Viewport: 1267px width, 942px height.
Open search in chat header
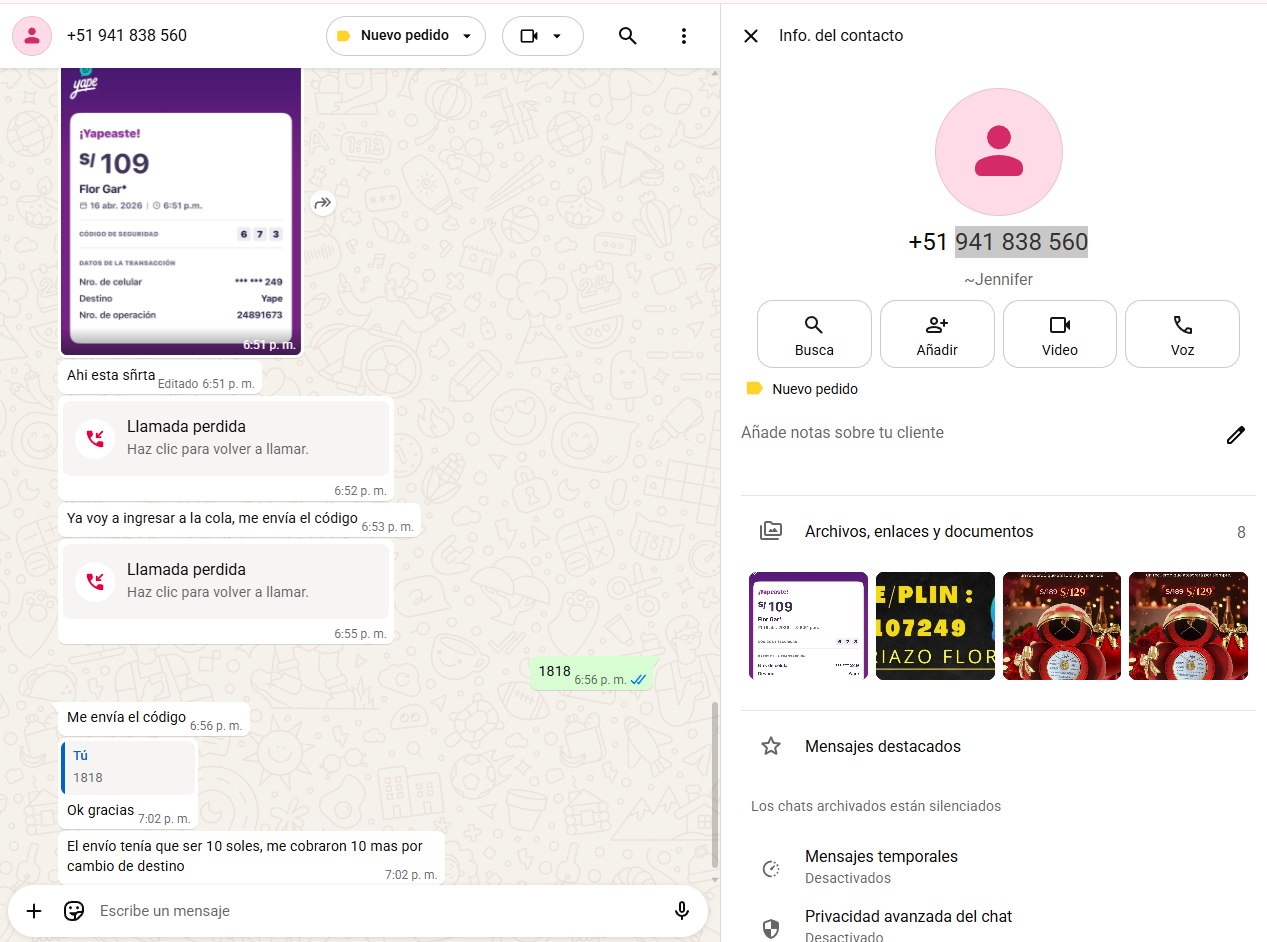tap(627, 36)
